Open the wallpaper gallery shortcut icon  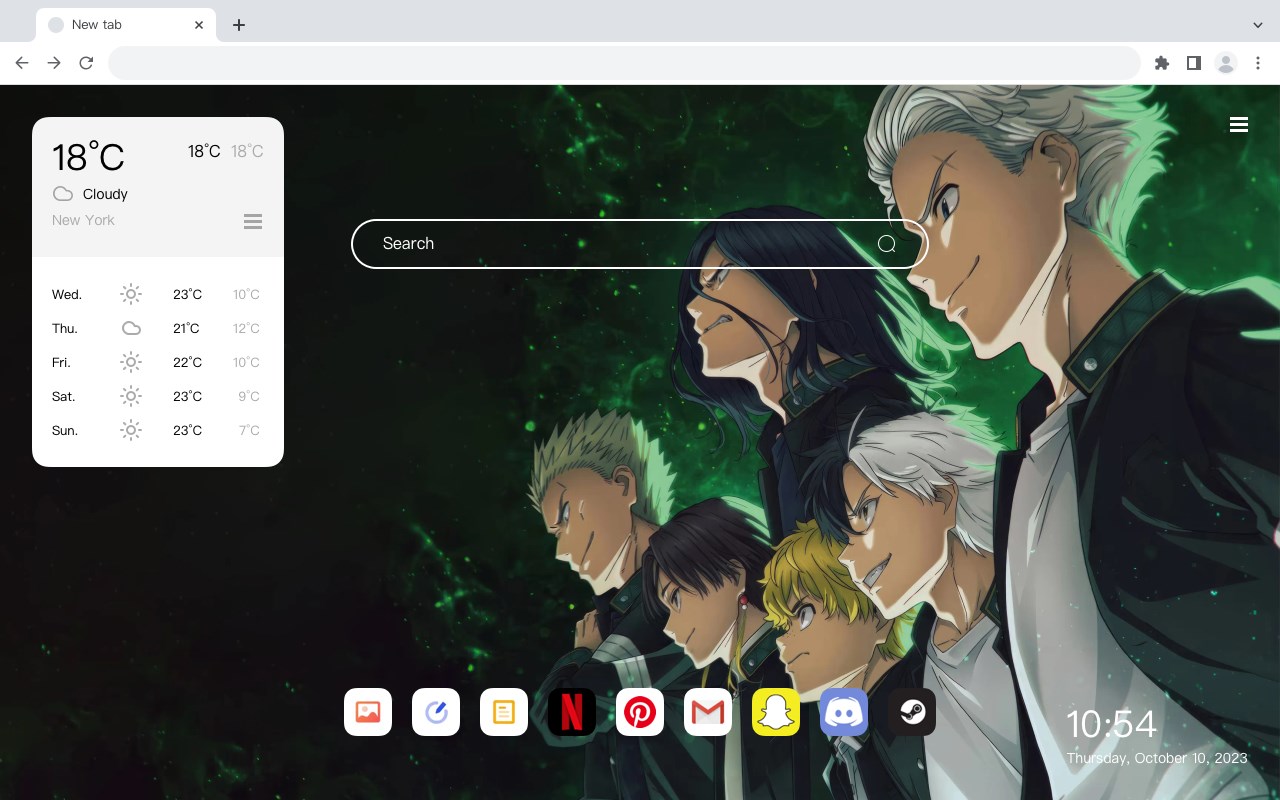368,712
